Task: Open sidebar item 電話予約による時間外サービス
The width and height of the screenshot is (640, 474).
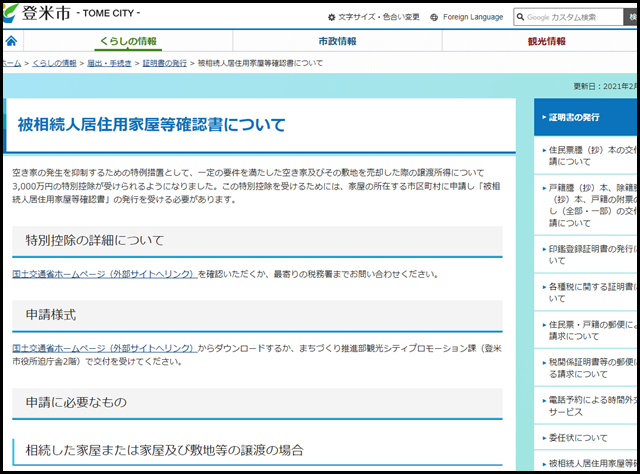Action: [x=587, y=406]
